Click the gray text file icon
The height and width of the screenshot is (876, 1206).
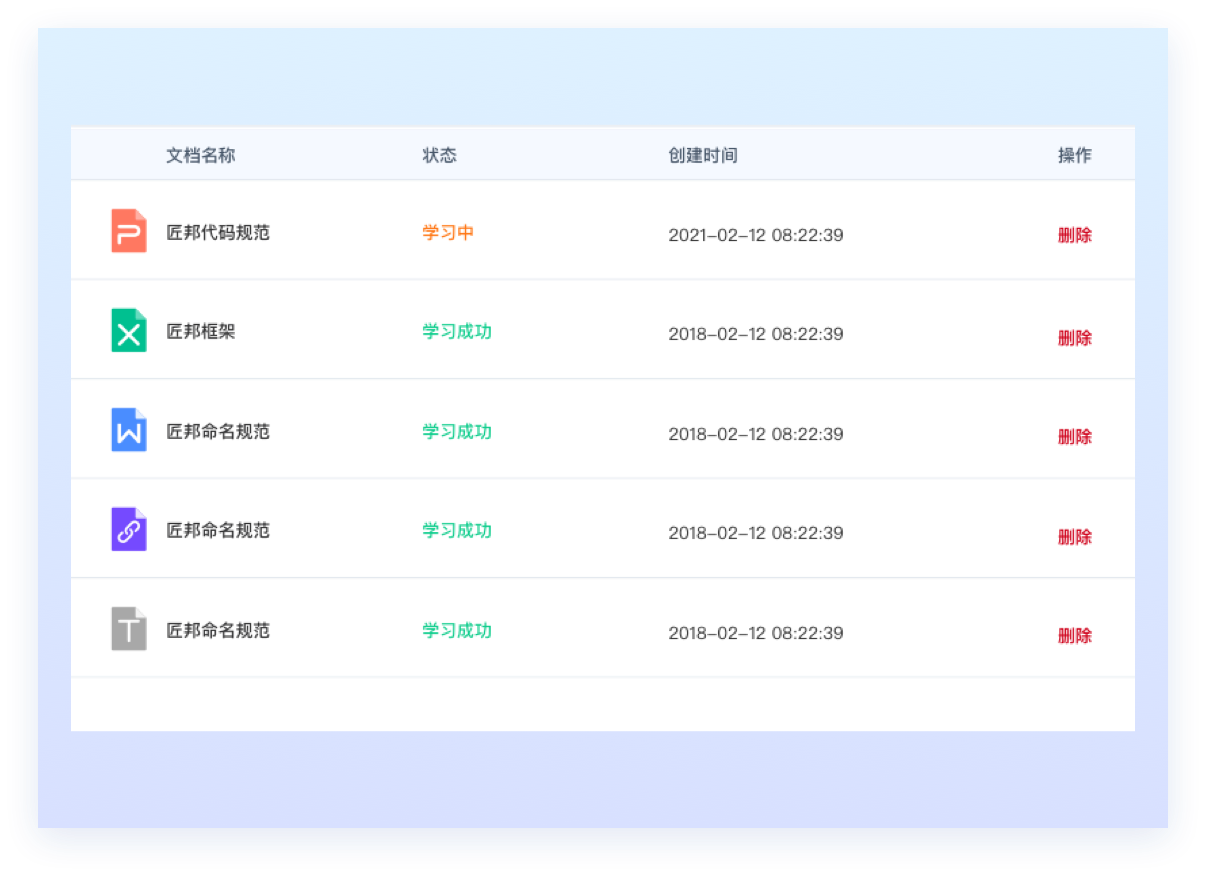point(128,630)
